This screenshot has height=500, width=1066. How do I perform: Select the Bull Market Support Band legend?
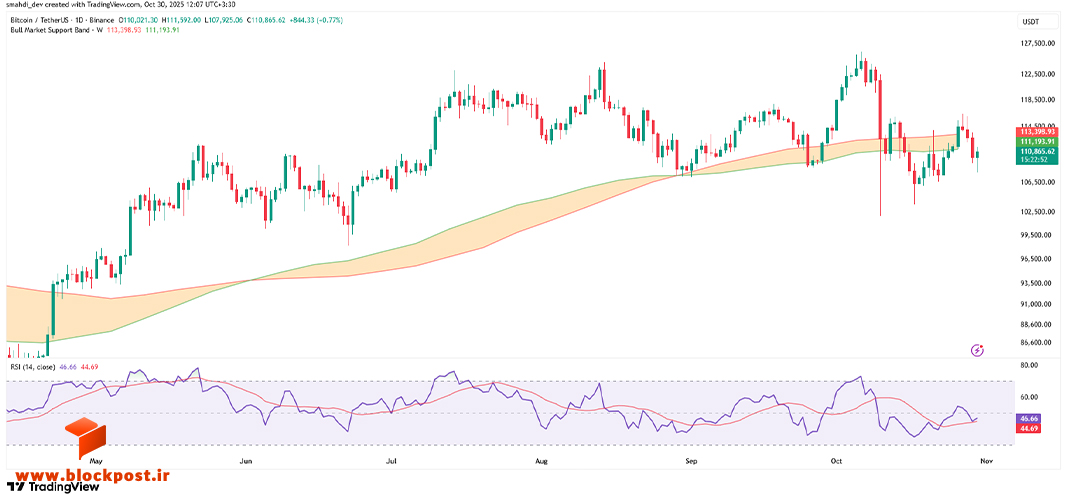pyautogui.click(x=56, y=30)
